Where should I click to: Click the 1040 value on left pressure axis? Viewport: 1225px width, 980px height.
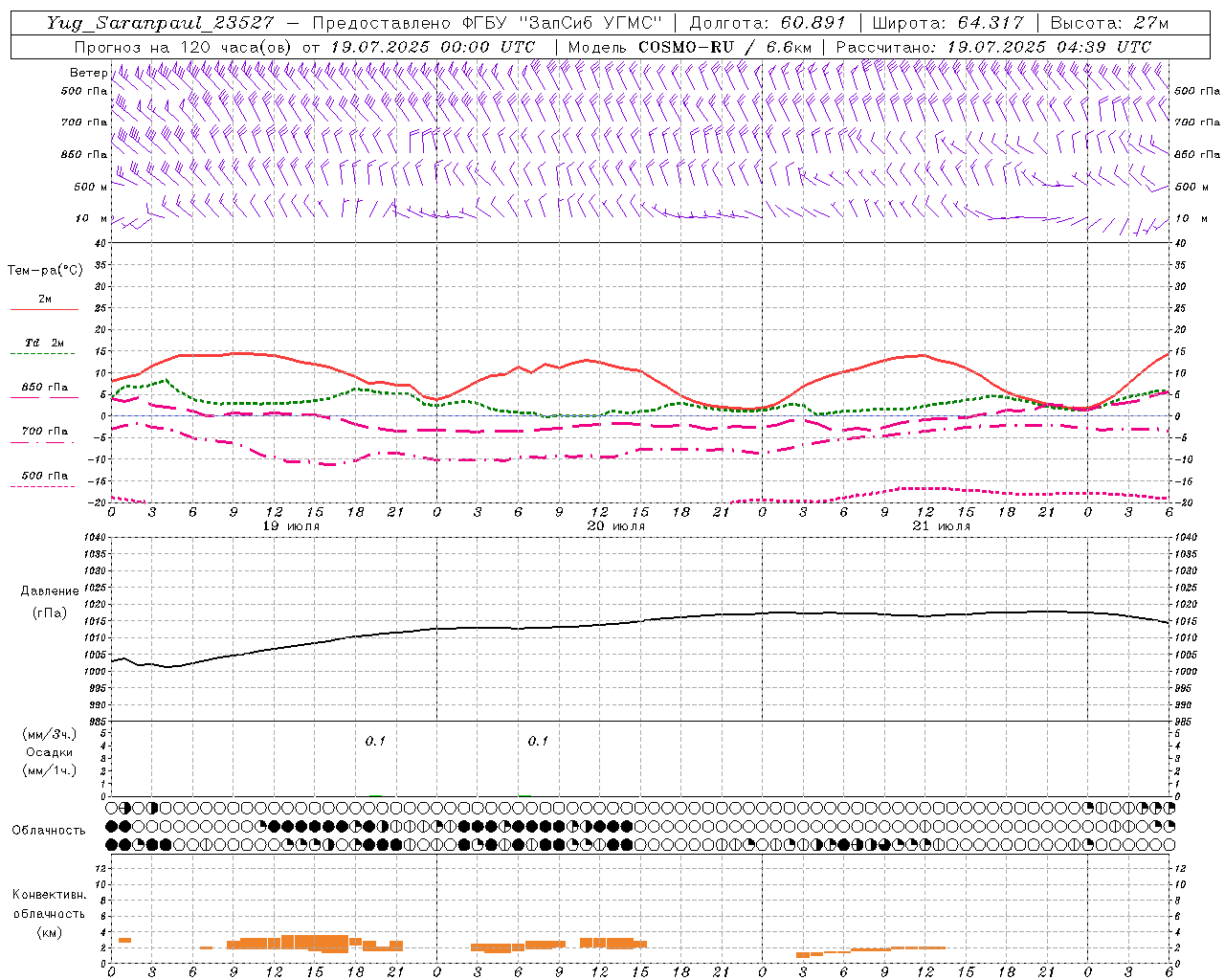[96, 537]
